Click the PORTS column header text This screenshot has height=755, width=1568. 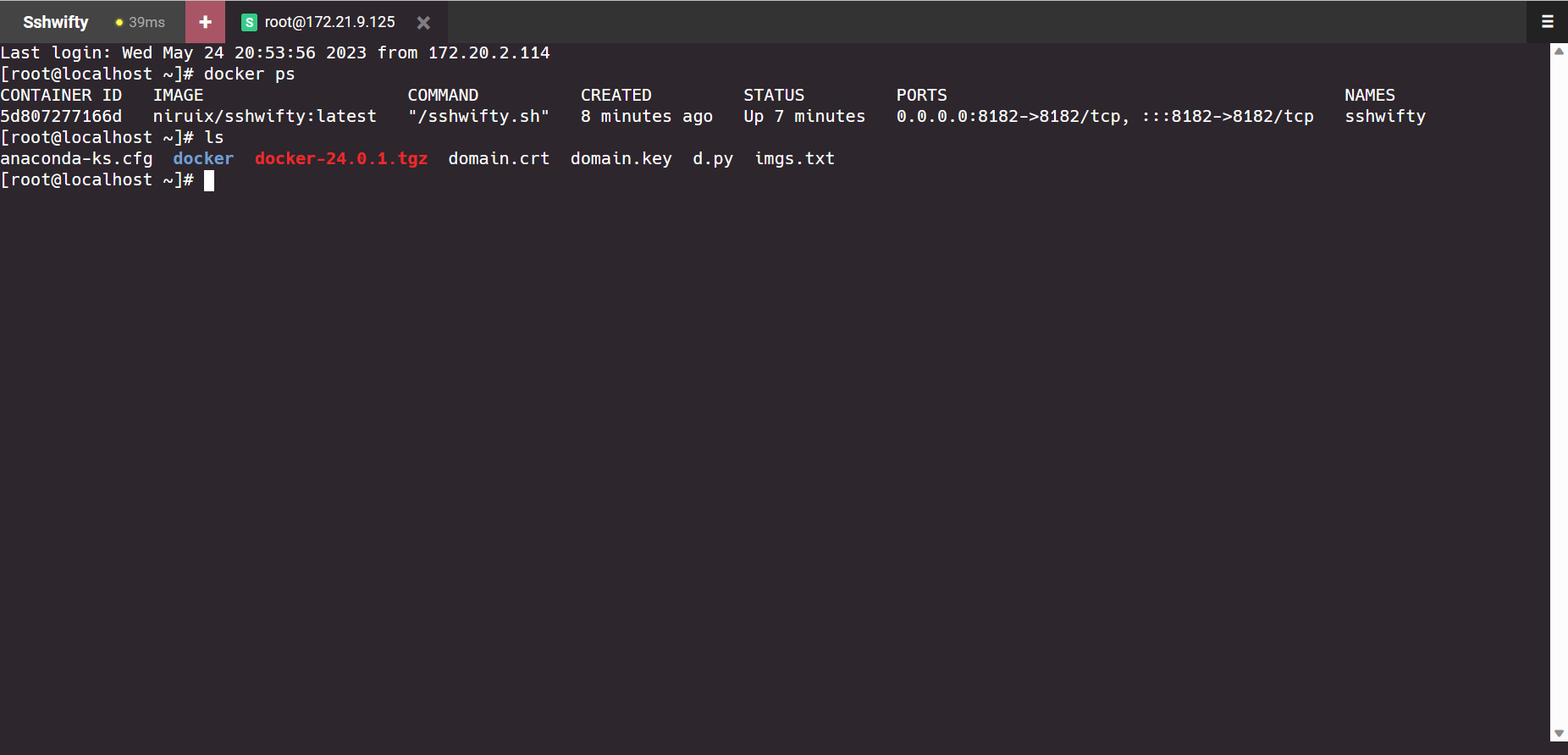921,96
